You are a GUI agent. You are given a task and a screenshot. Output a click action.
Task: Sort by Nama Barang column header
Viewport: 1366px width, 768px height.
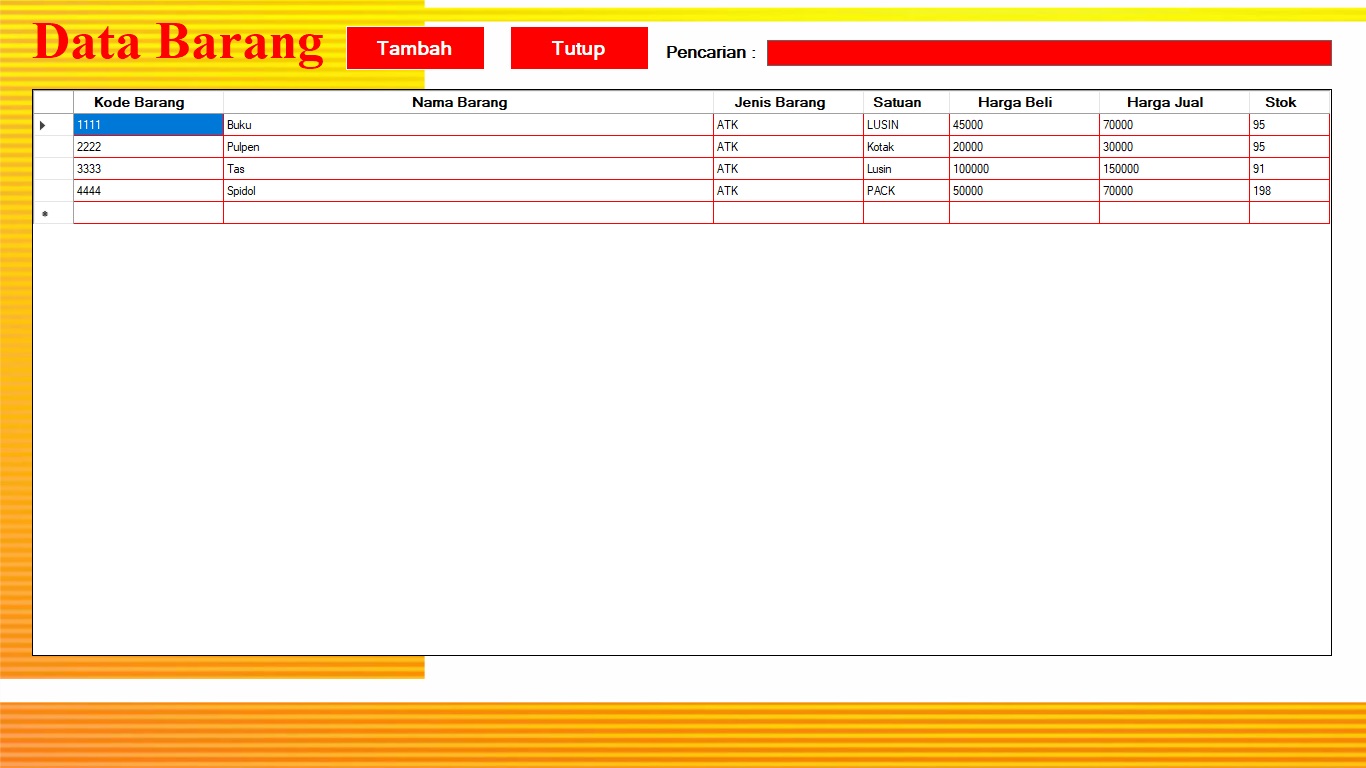point(468,102)
